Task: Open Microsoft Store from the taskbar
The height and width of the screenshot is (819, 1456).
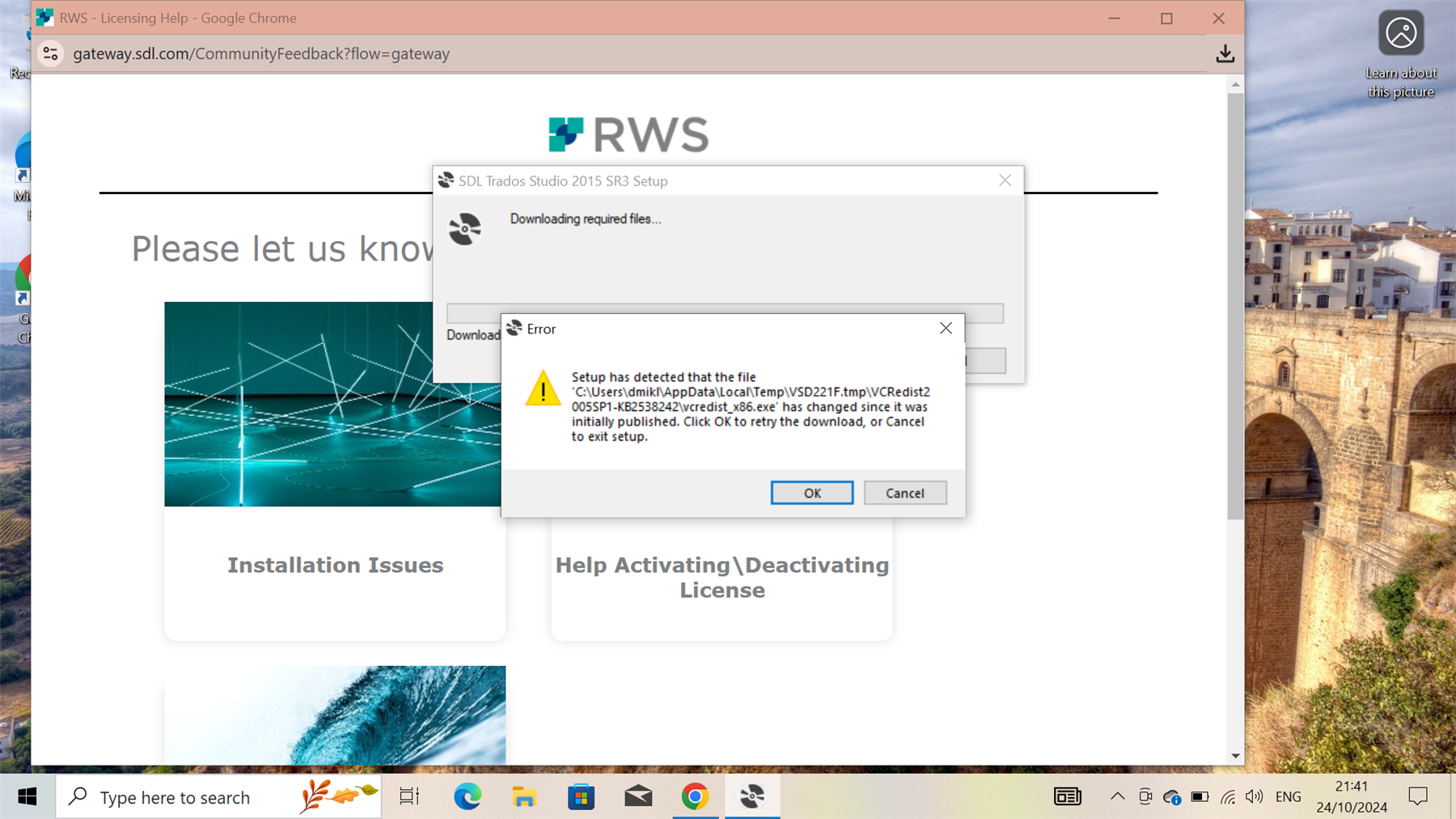Action: [x=581, y=797]
